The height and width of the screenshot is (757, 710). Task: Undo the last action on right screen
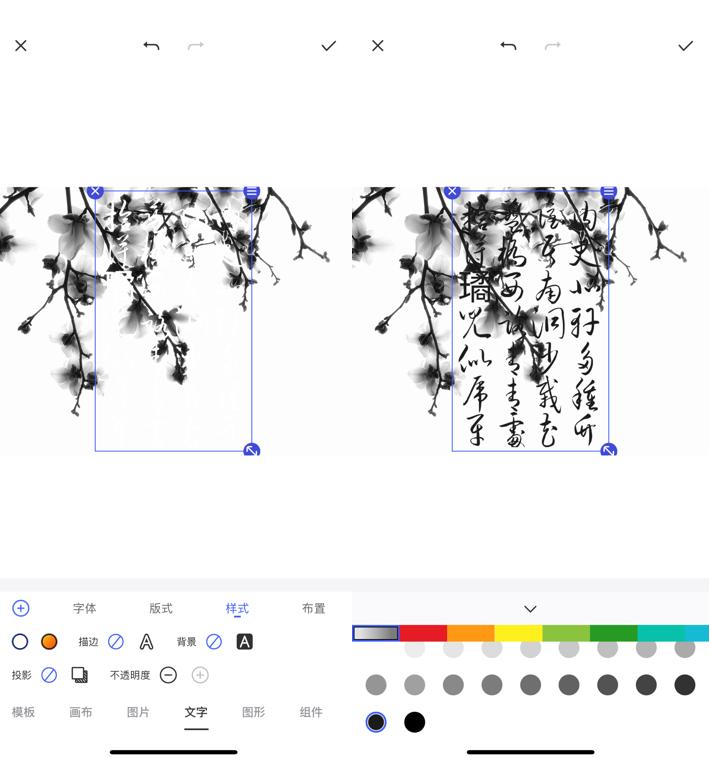[x=508, y=46]
